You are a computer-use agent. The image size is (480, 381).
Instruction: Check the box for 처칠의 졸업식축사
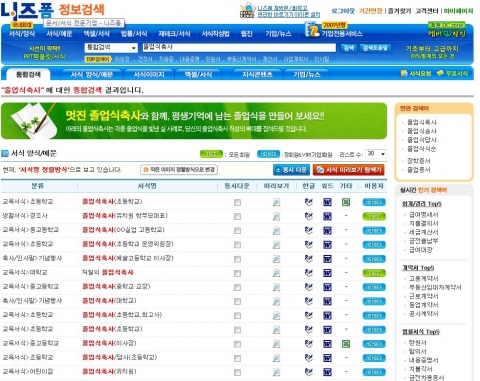[237, 273]
